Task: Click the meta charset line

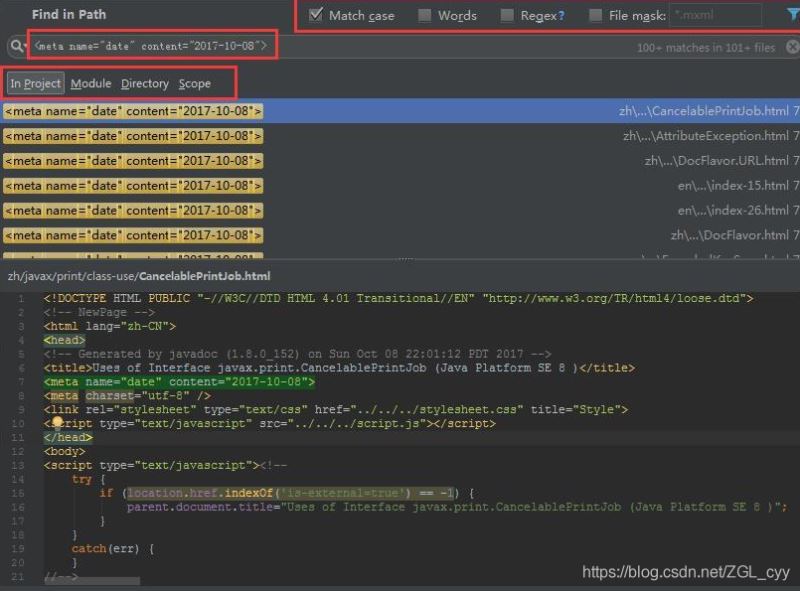Action: (127, 396)
